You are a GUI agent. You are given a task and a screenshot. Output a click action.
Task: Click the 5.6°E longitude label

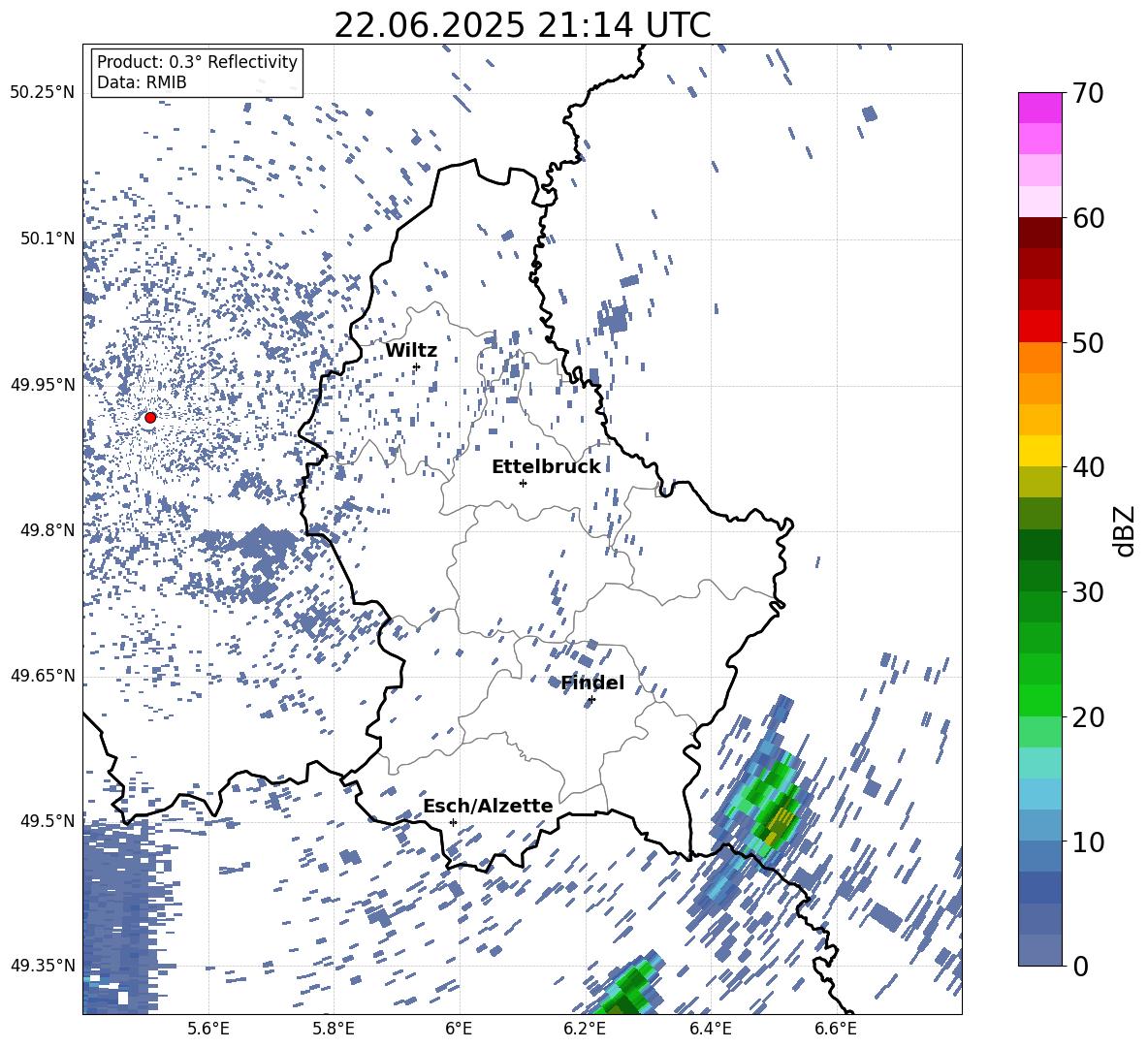point(208,1029)
